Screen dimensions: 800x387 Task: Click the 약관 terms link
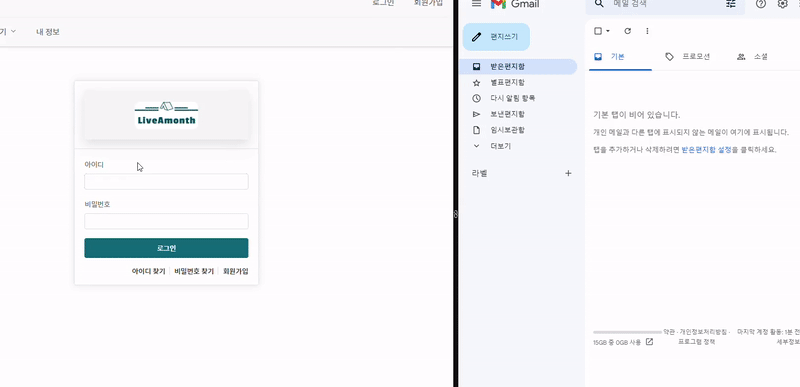point(669,332)
